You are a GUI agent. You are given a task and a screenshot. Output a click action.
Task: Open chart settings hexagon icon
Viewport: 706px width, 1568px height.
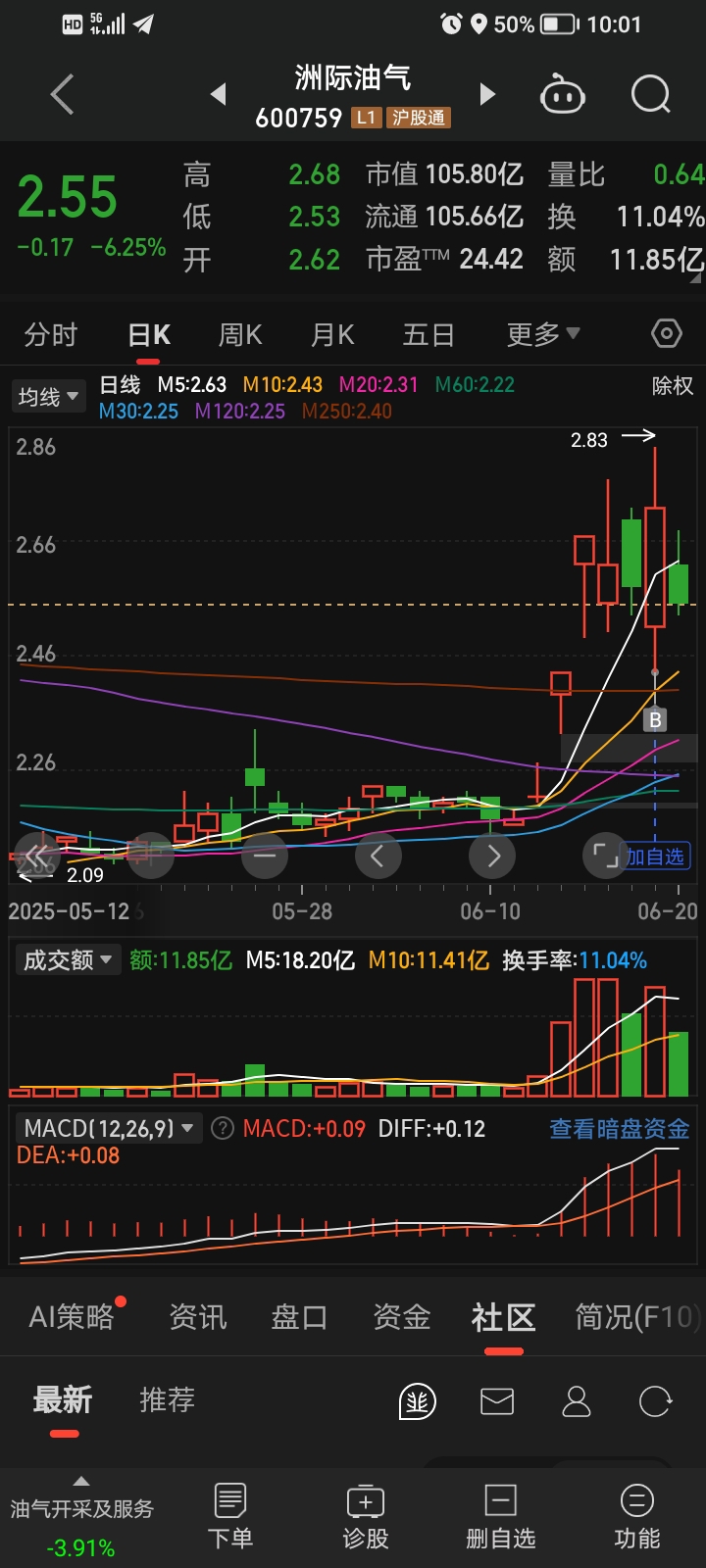click(x=667, y=333)
